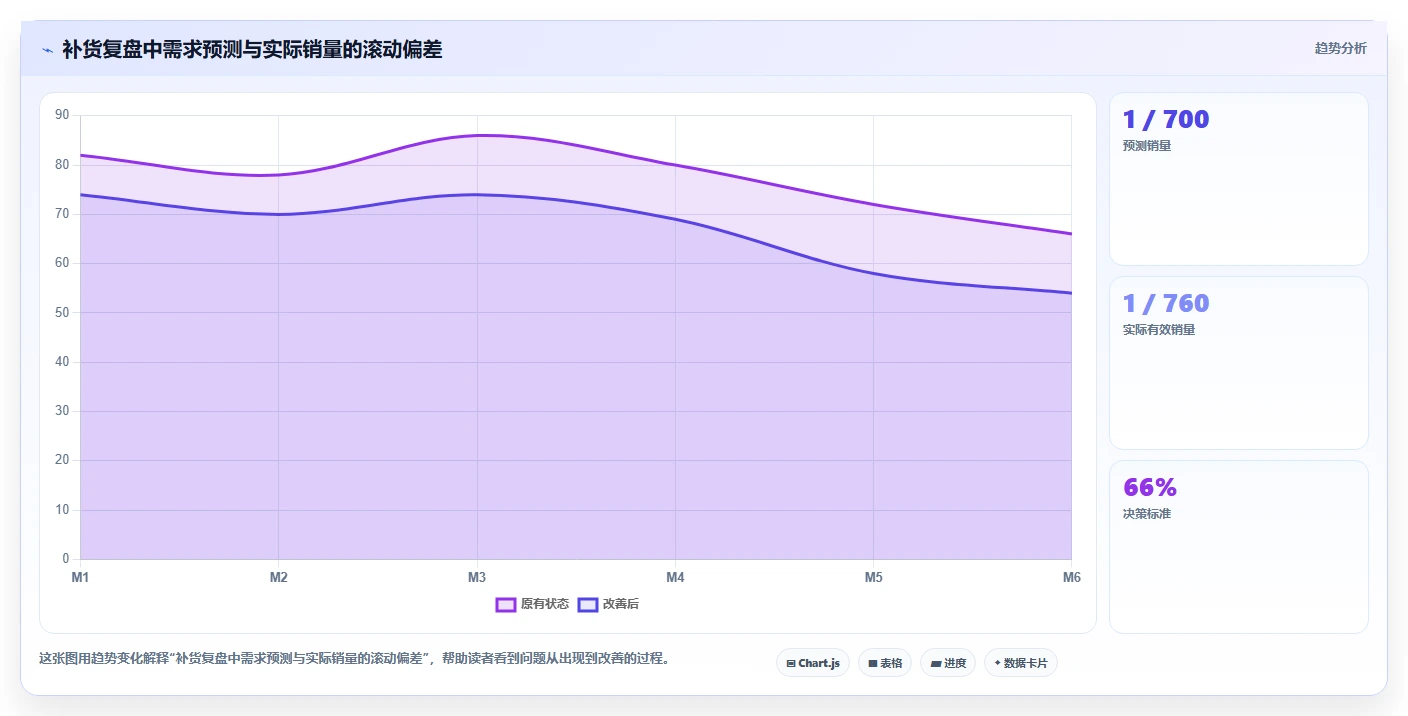
Task: Select the 数据卡片 tag
Action: tap(1021, 663)
